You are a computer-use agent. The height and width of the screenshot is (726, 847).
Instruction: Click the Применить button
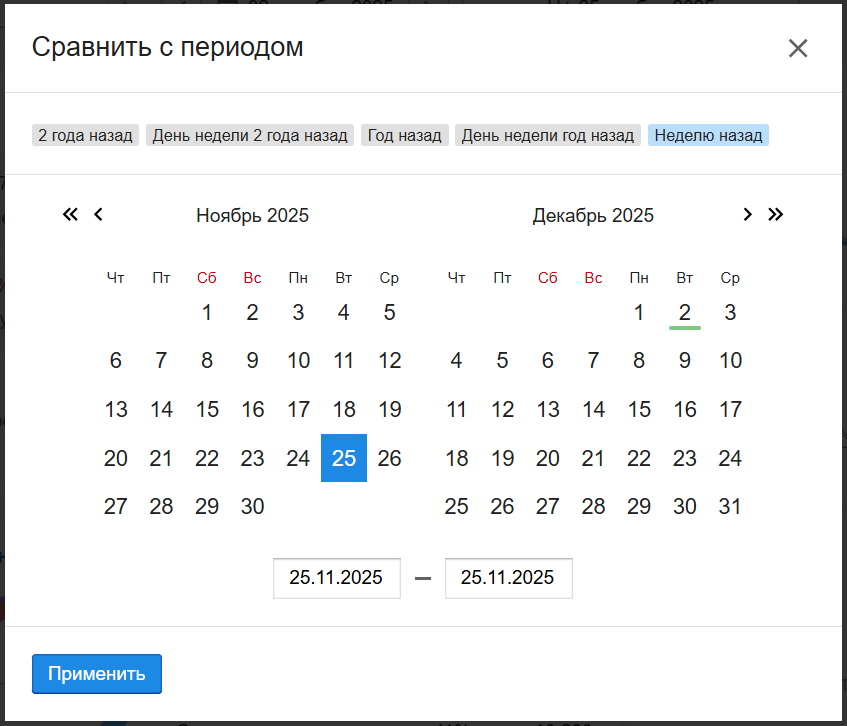pos(97,673)
